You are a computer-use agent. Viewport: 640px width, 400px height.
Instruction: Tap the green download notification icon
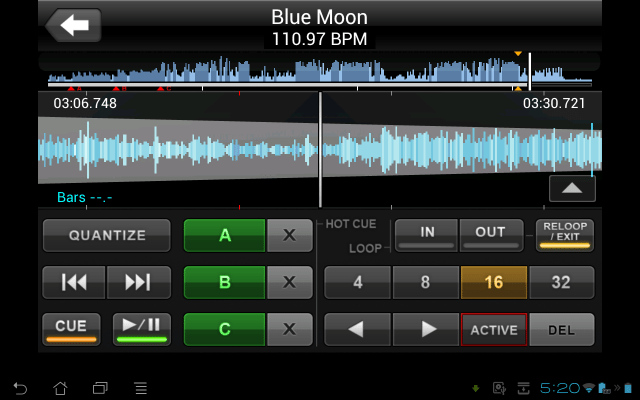[x=476, y=388]
